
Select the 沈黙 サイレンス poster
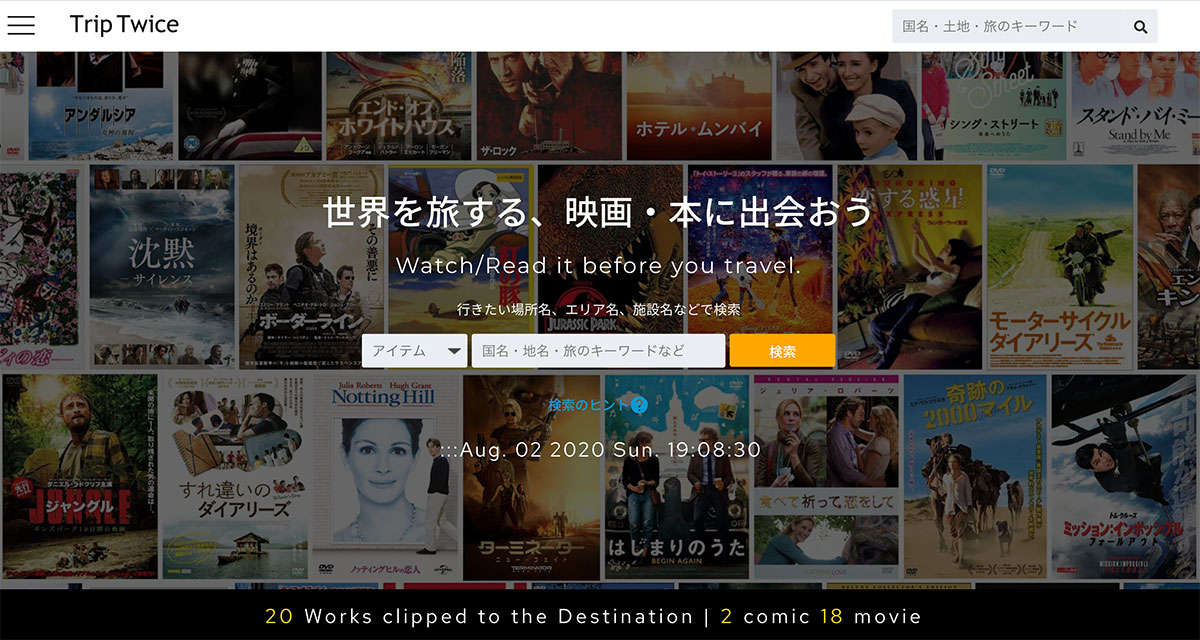click(x=160, y=267)
